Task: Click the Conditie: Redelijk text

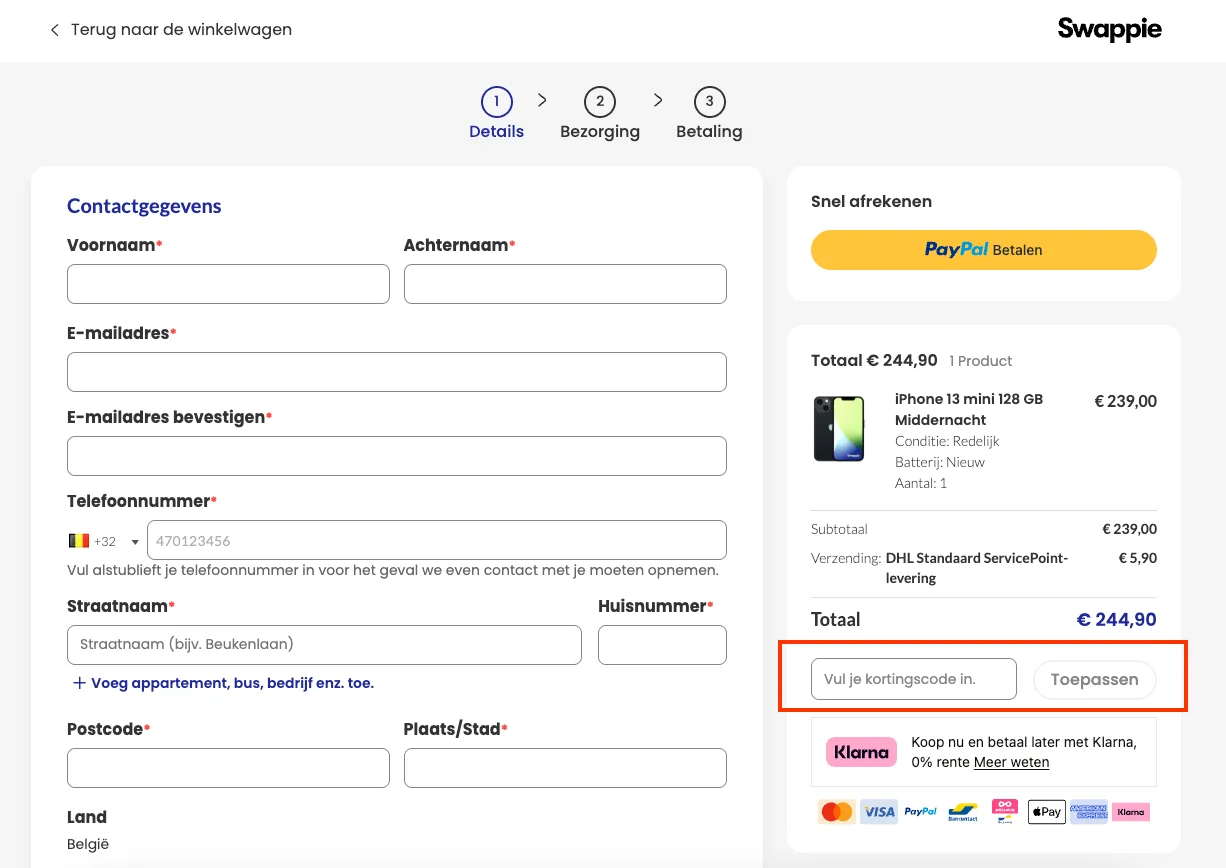Action: [x=947, y=441]
